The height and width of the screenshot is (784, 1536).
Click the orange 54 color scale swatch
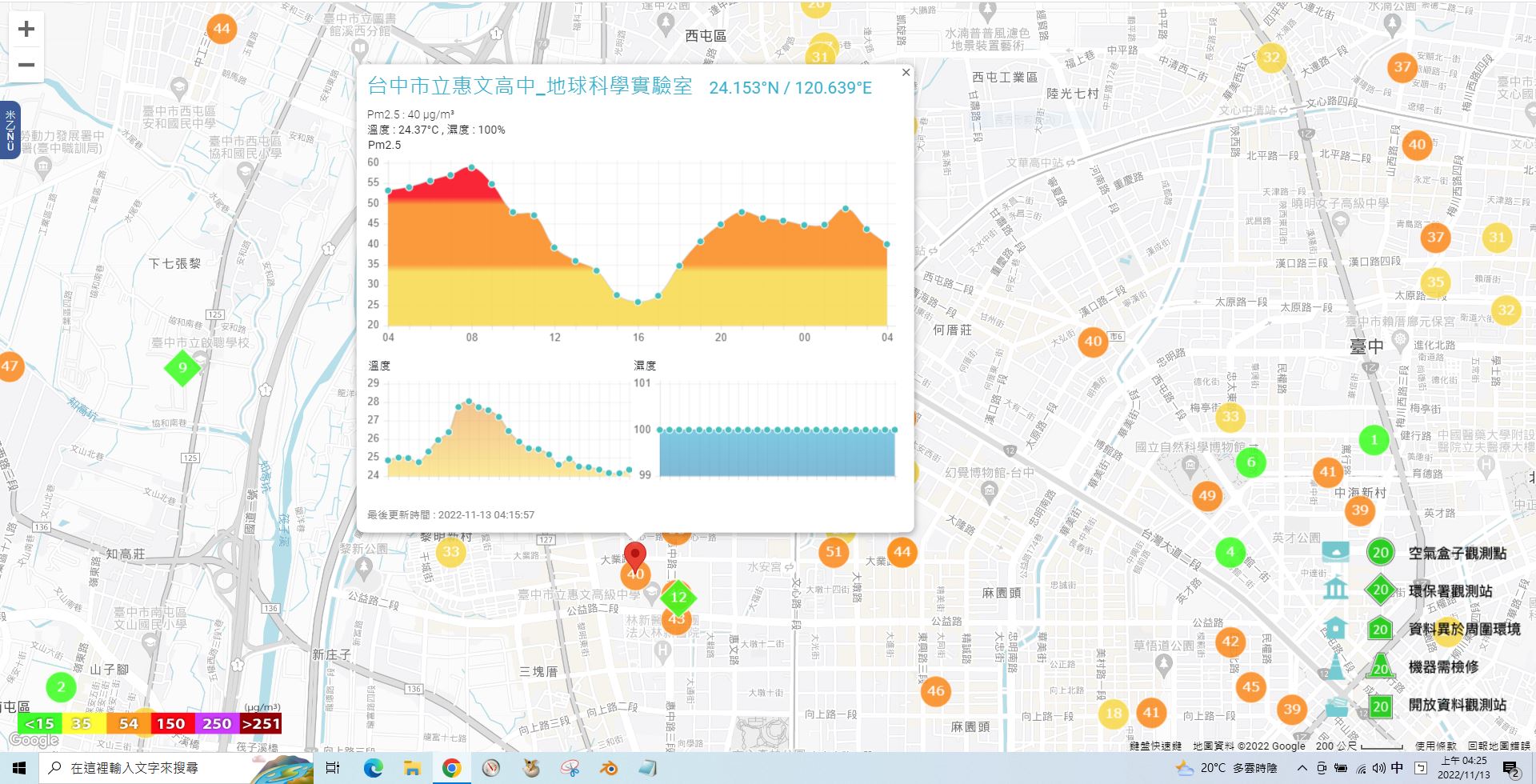(128, 723)
